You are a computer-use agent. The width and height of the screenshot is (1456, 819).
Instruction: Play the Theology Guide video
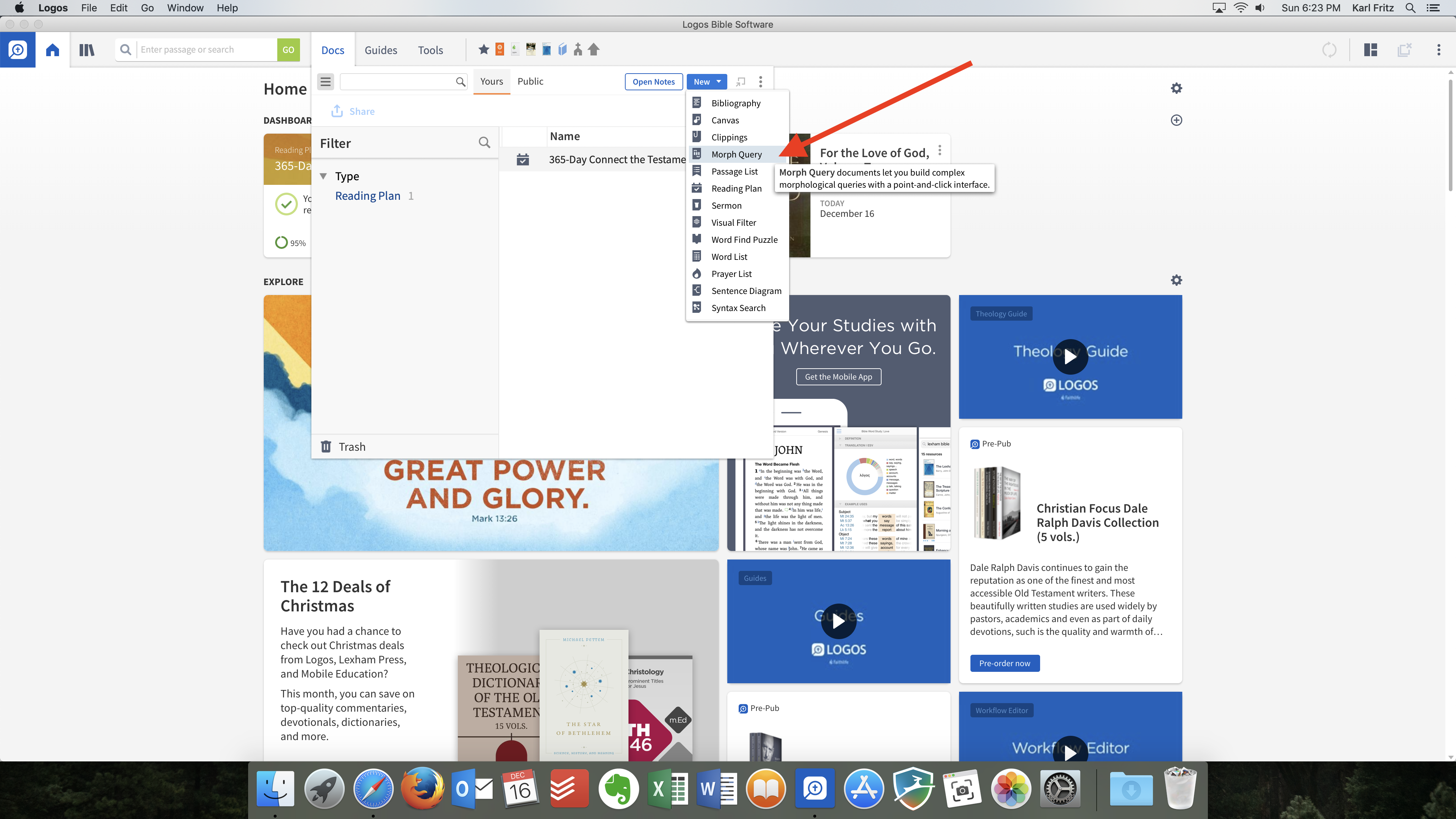click(x=1070, y=357)
